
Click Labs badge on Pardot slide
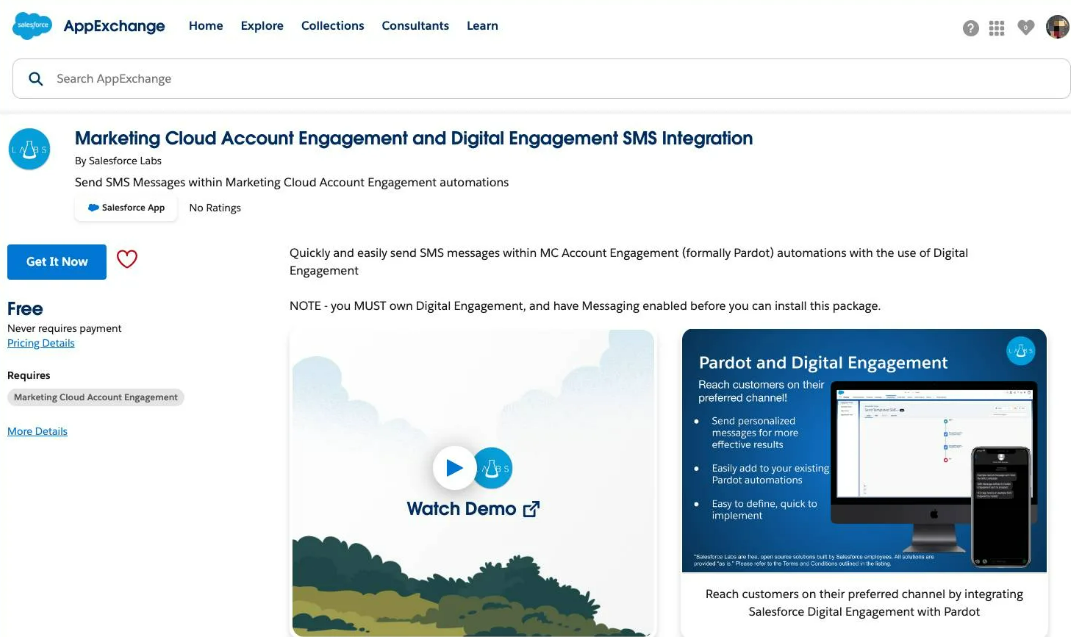pos(1020,351)
